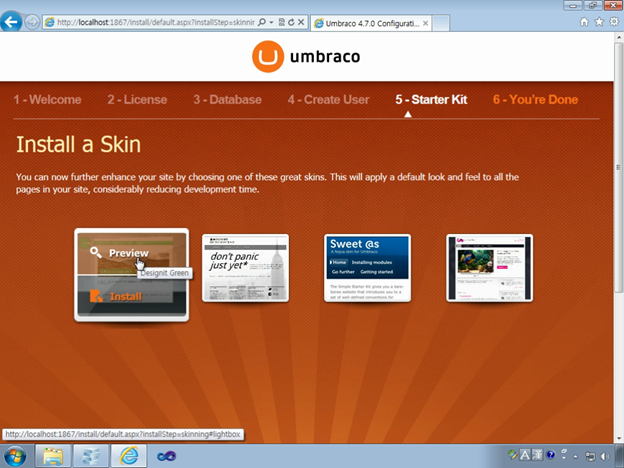Viewport: 624px width, 468px height.
Task: Expand the address bar autocomplete dropdown arrow
Action: coord(271,22)
